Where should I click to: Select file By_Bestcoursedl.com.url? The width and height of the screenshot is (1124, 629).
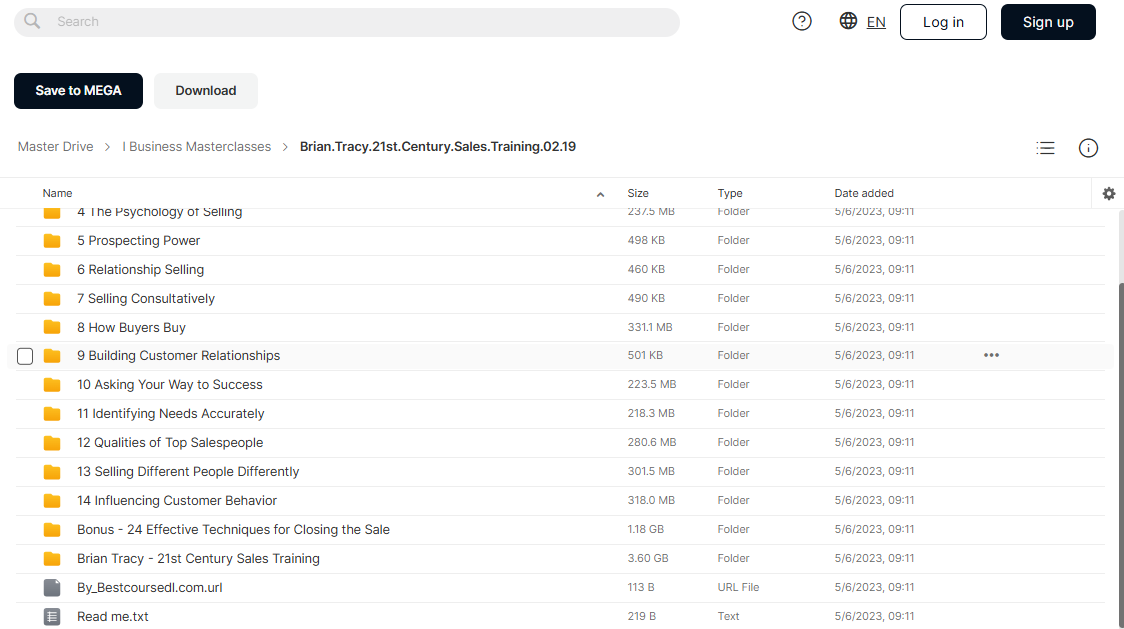(150, 587)
